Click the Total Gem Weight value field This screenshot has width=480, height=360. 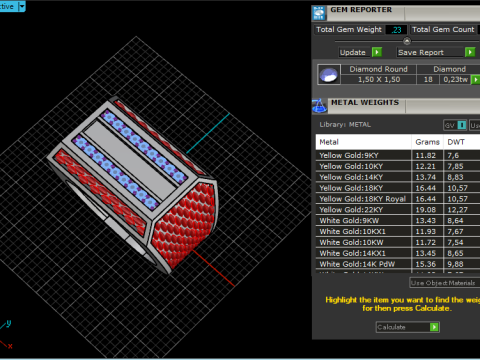(396, 30)
